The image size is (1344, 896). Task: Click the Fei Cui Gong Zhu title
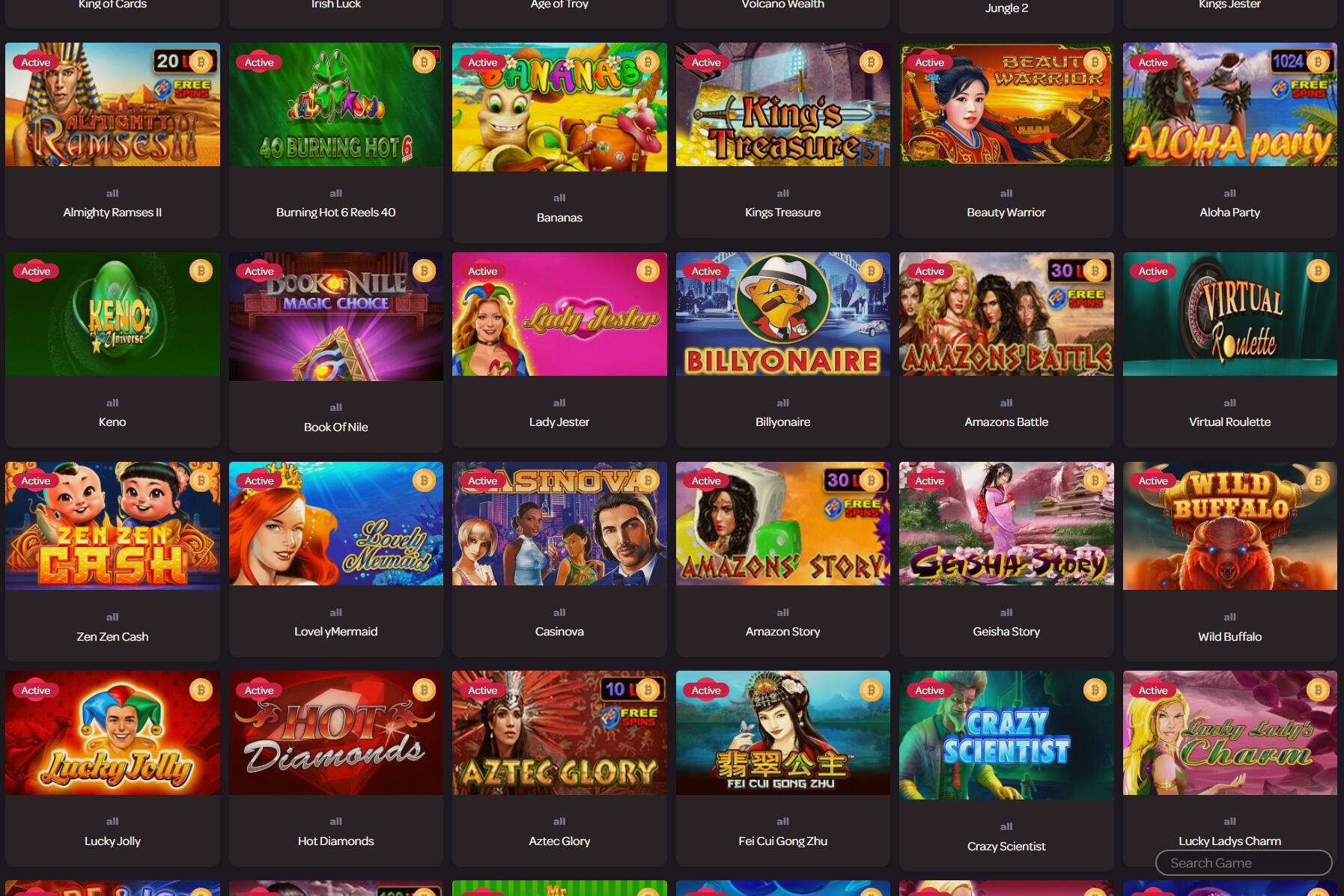tap(782, 841)
